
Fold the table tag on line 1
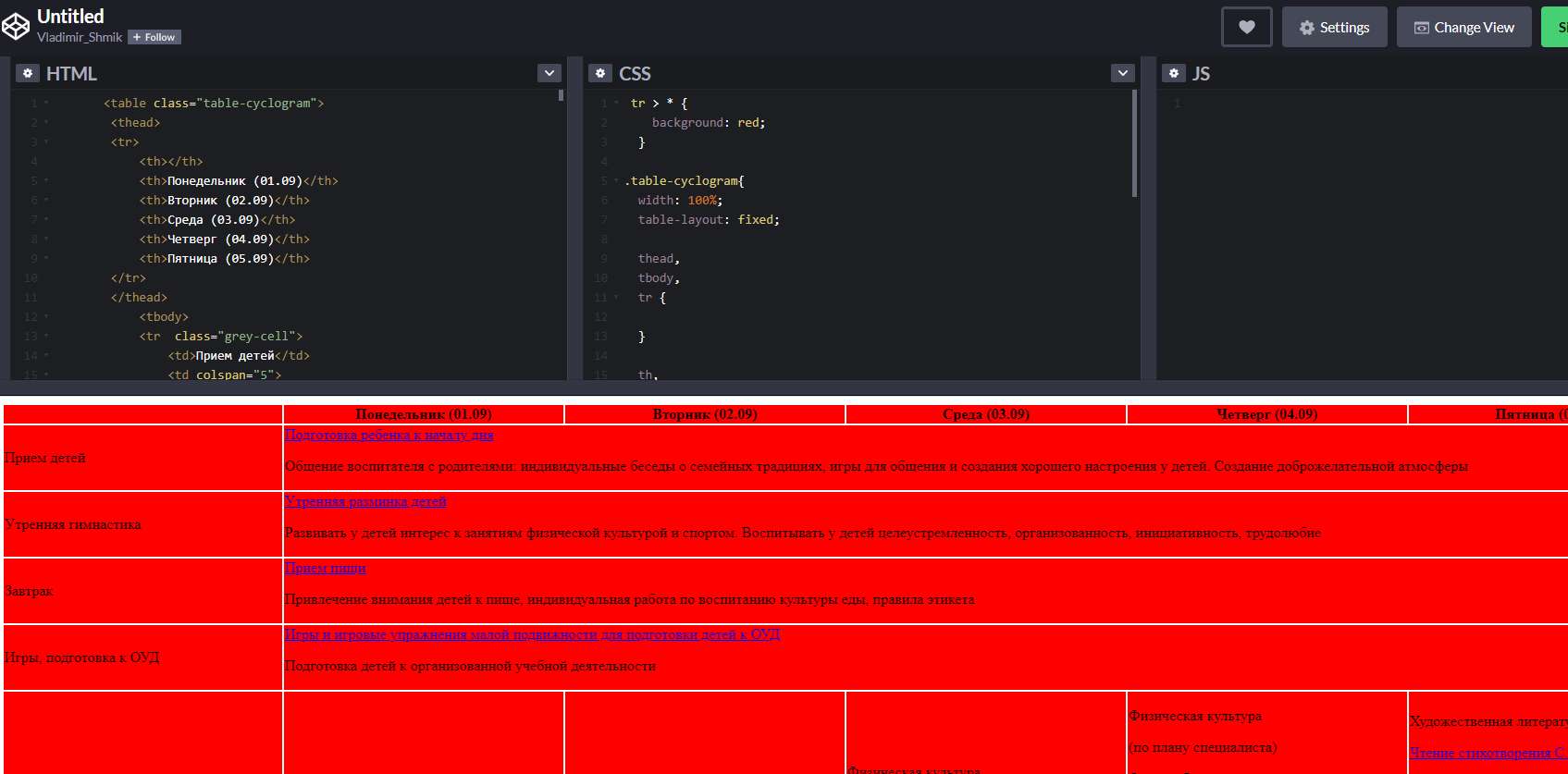(x=46, y=104)
